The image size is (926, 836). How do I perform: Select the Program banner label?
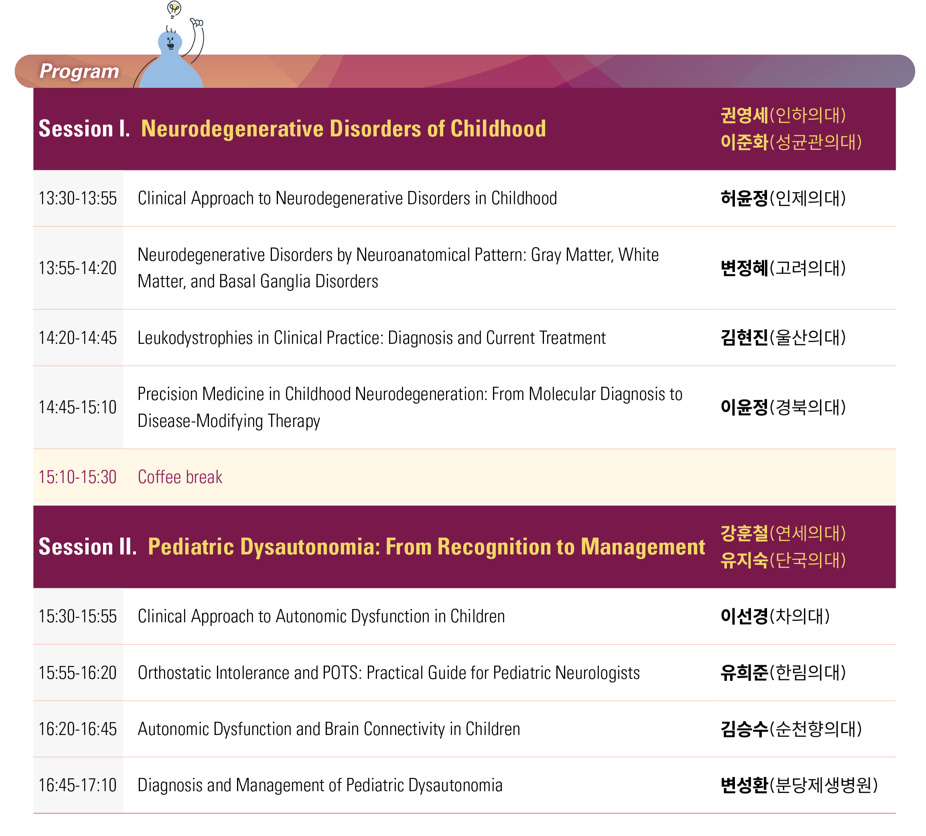[x=79, y=71]
